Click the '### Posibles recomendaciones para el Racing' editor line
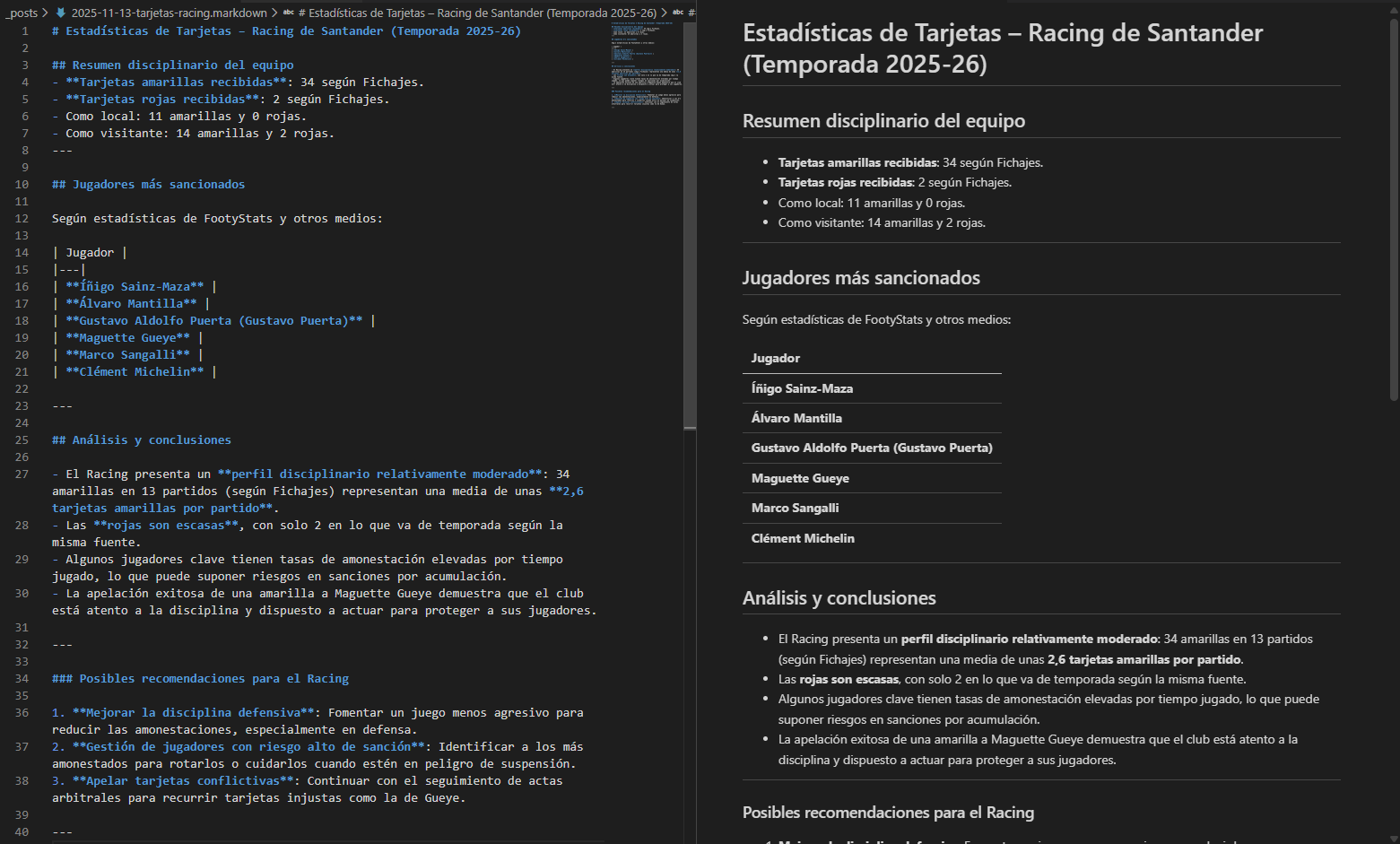Image resolution: width=1400 pixels, height=844 pixels. pyautogui.click(x=200, y=678)
